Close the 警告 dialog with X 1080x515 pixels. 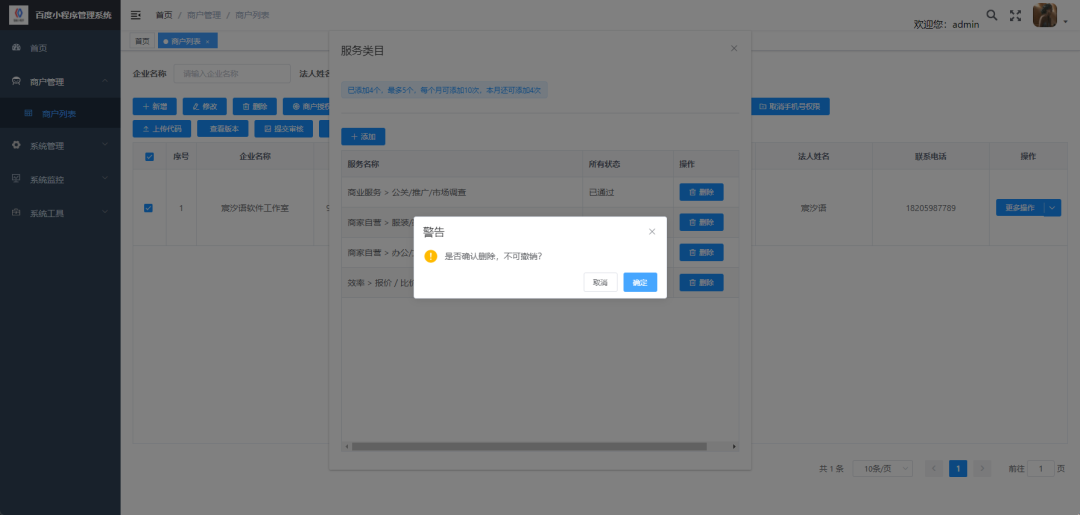click(x=652, y=231)
